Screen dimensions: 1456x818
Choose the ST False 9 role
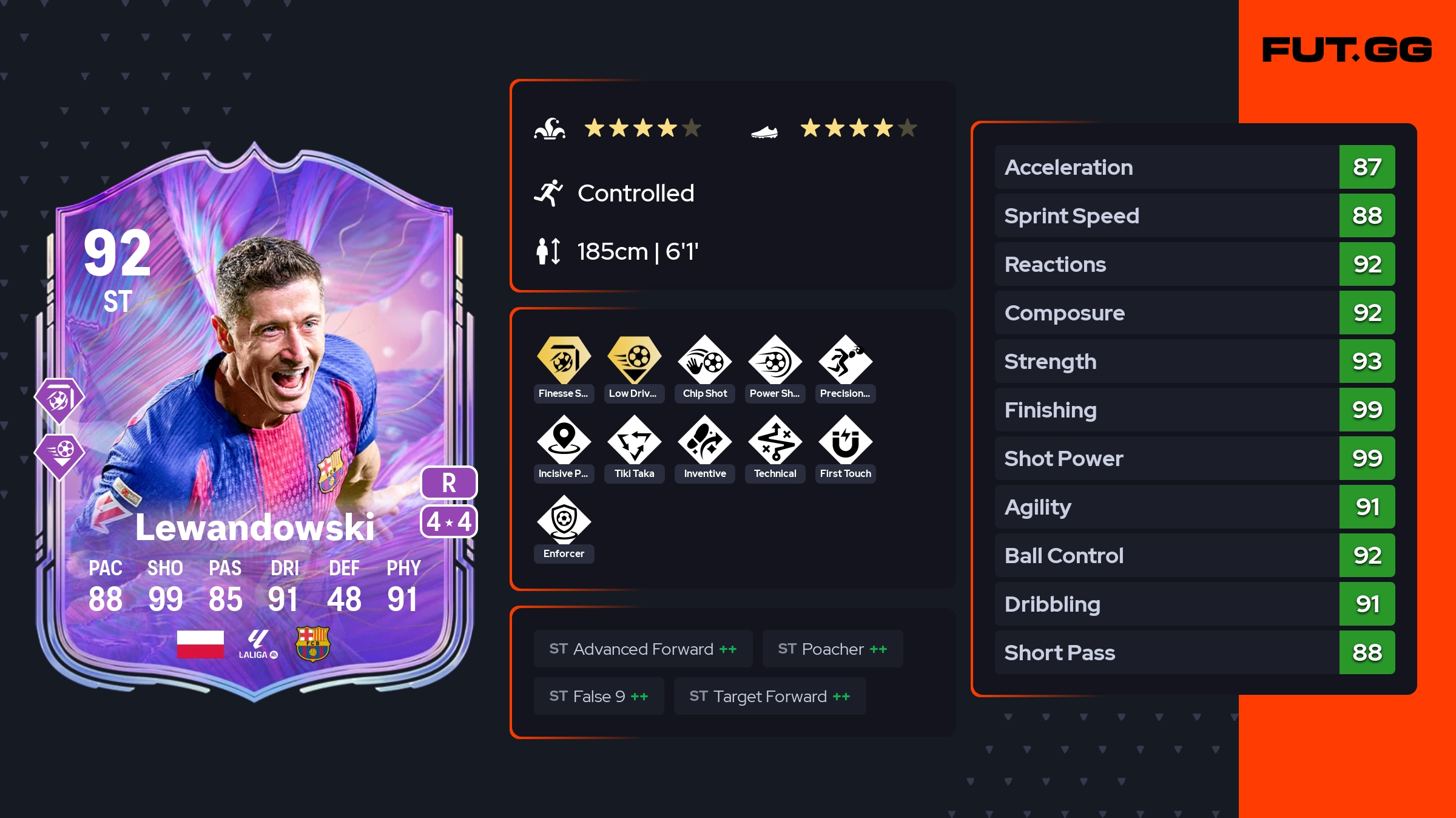click(599, 696)
